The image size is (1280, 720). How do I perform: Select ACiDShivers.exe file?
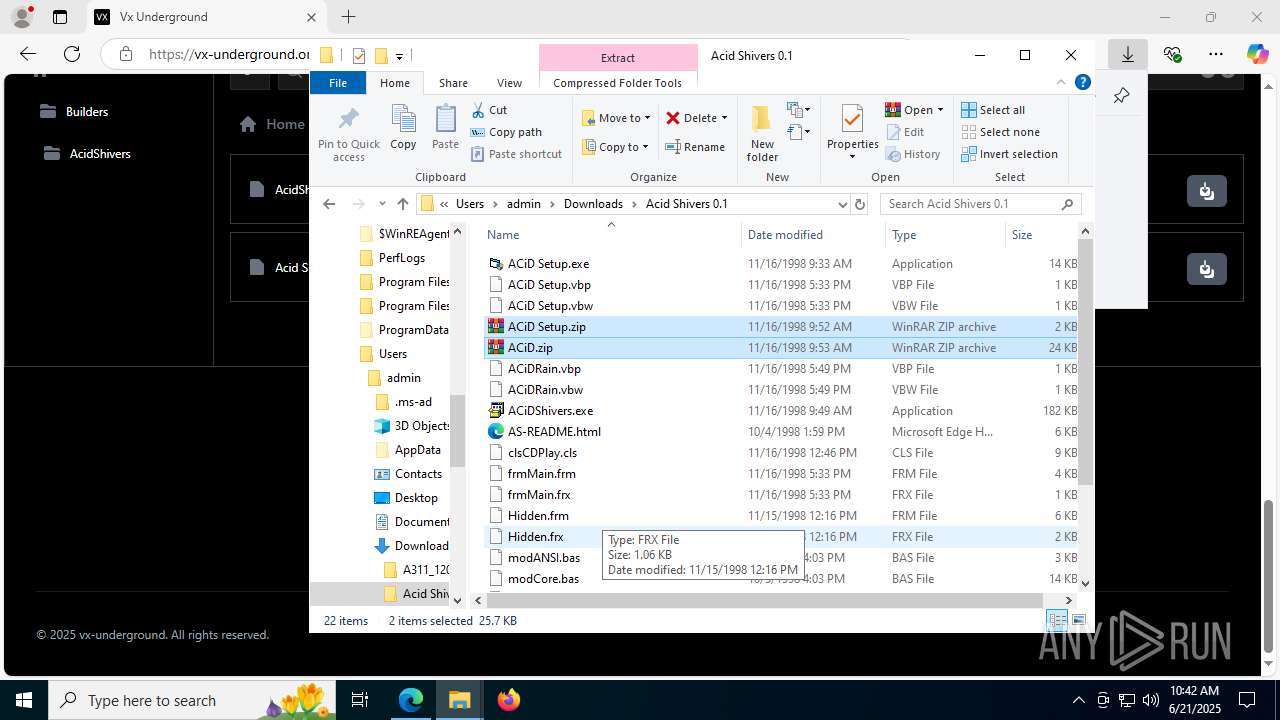(x=549, y=411)
